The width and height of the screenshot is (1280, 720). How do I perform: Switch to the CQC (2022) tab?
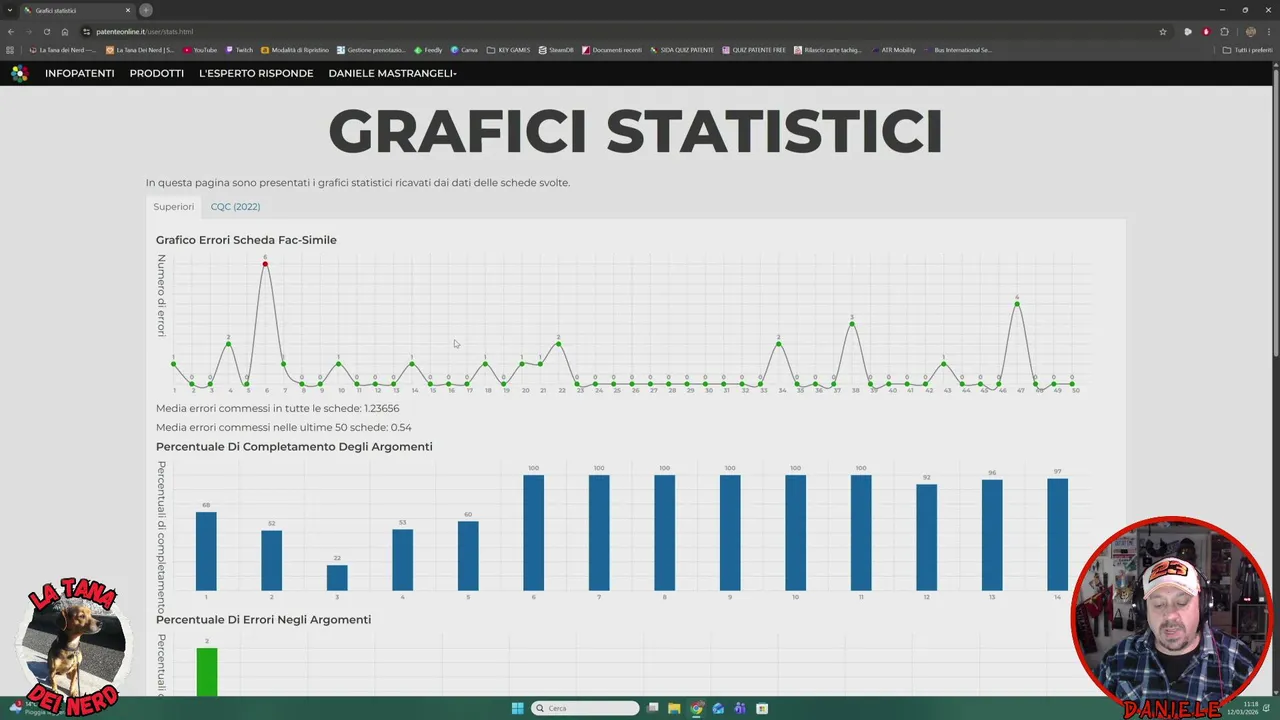(x=235, y=207)
